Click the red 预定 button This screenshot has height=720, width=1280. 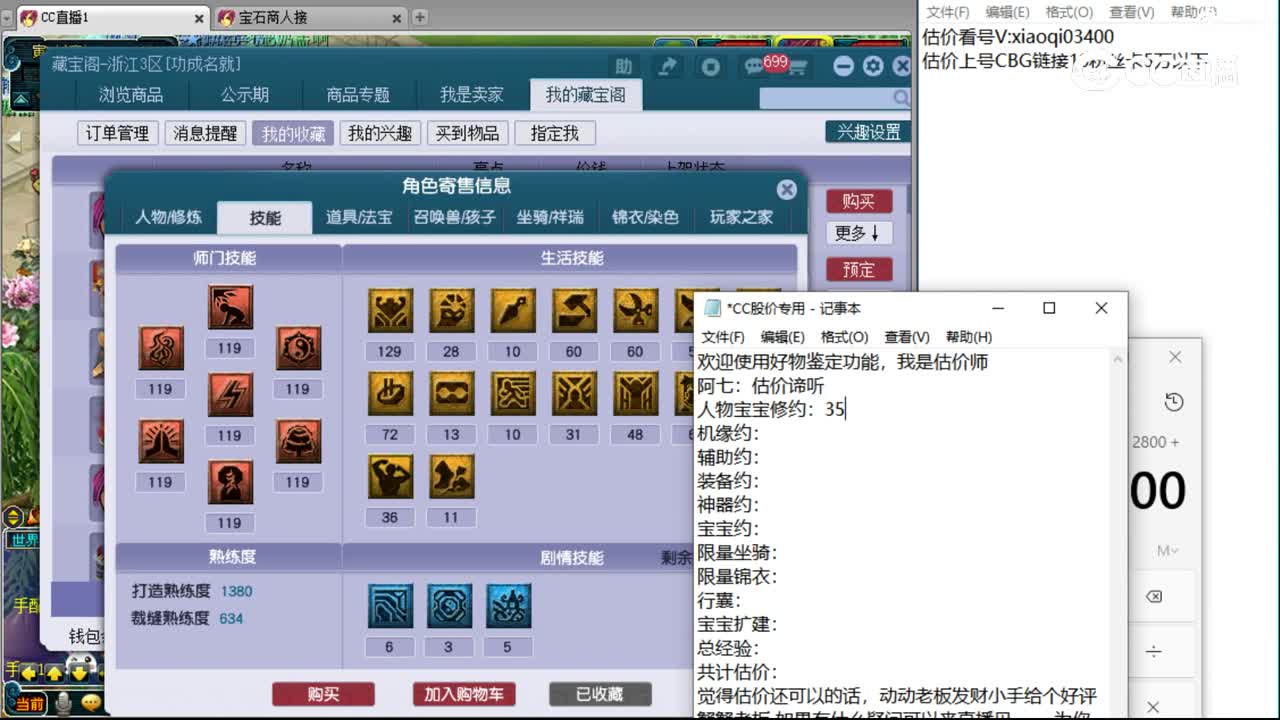[858, 269]
